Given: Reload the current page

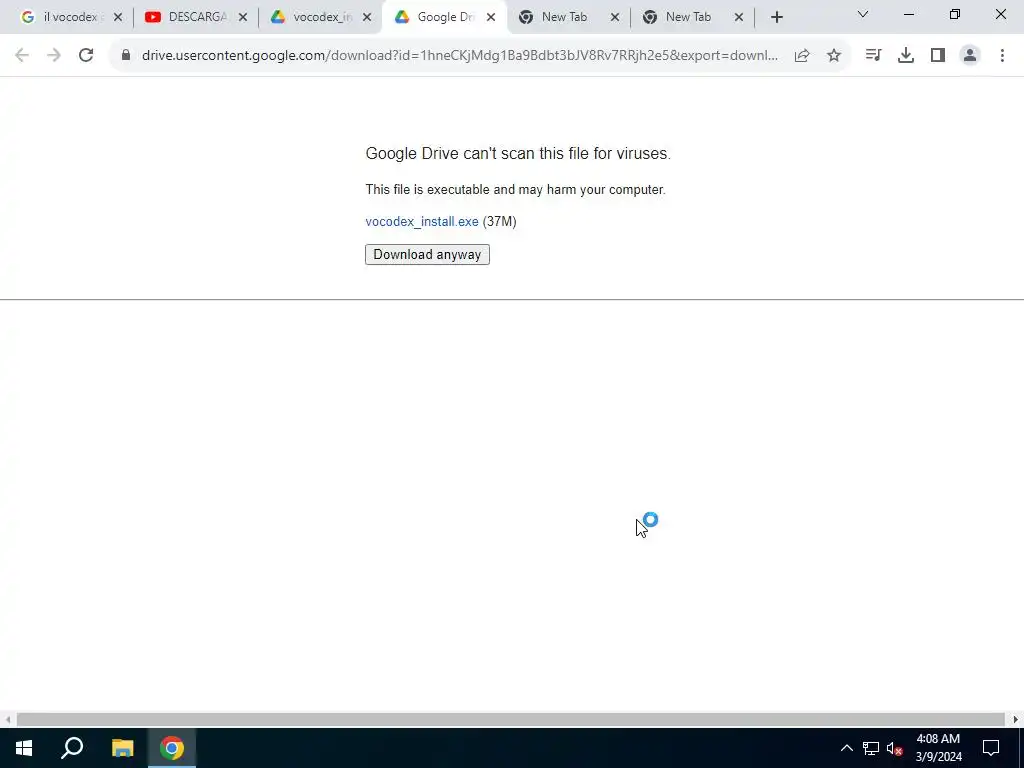Looking at the screenshot, I should coord(86,56).
